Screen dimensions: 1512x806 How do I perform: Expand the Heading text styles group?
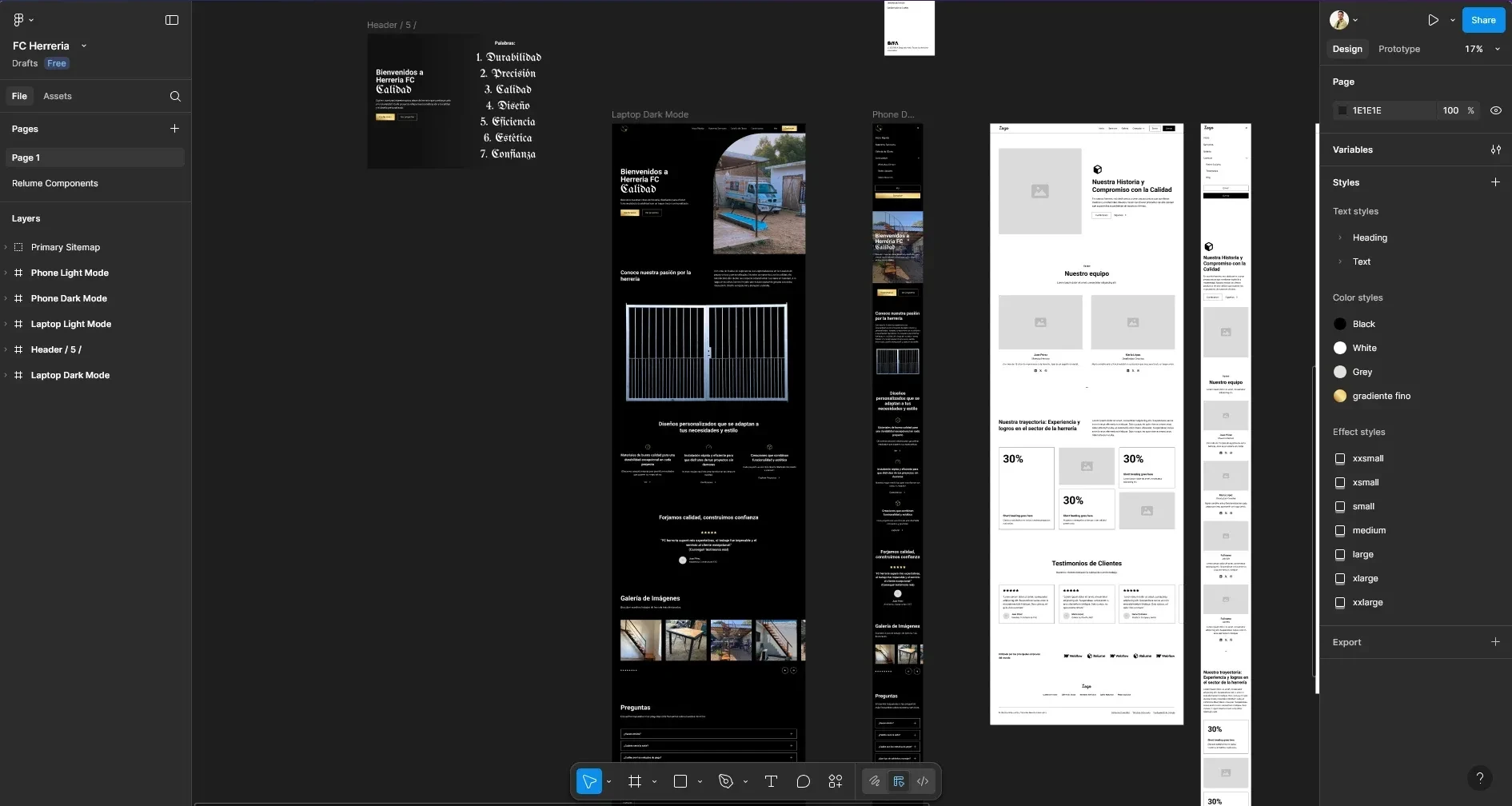pos(1340,237)
